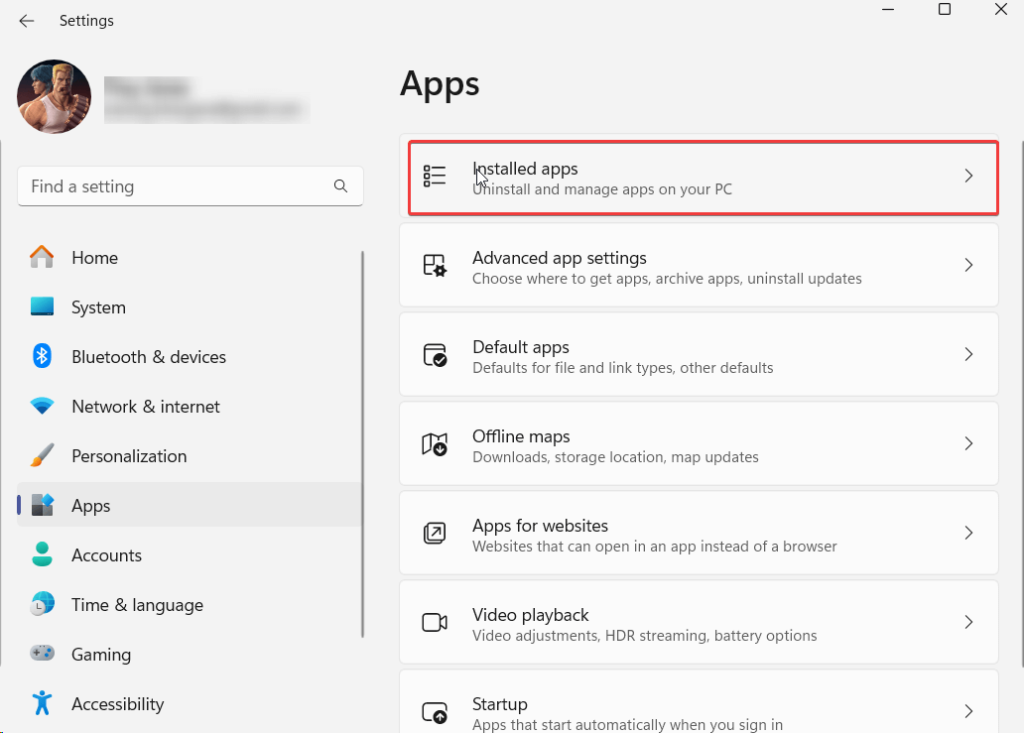The height and width of the screenshot is (733, 1024).
Task: Click the Find a setting search box
Action: pos(175,186)
